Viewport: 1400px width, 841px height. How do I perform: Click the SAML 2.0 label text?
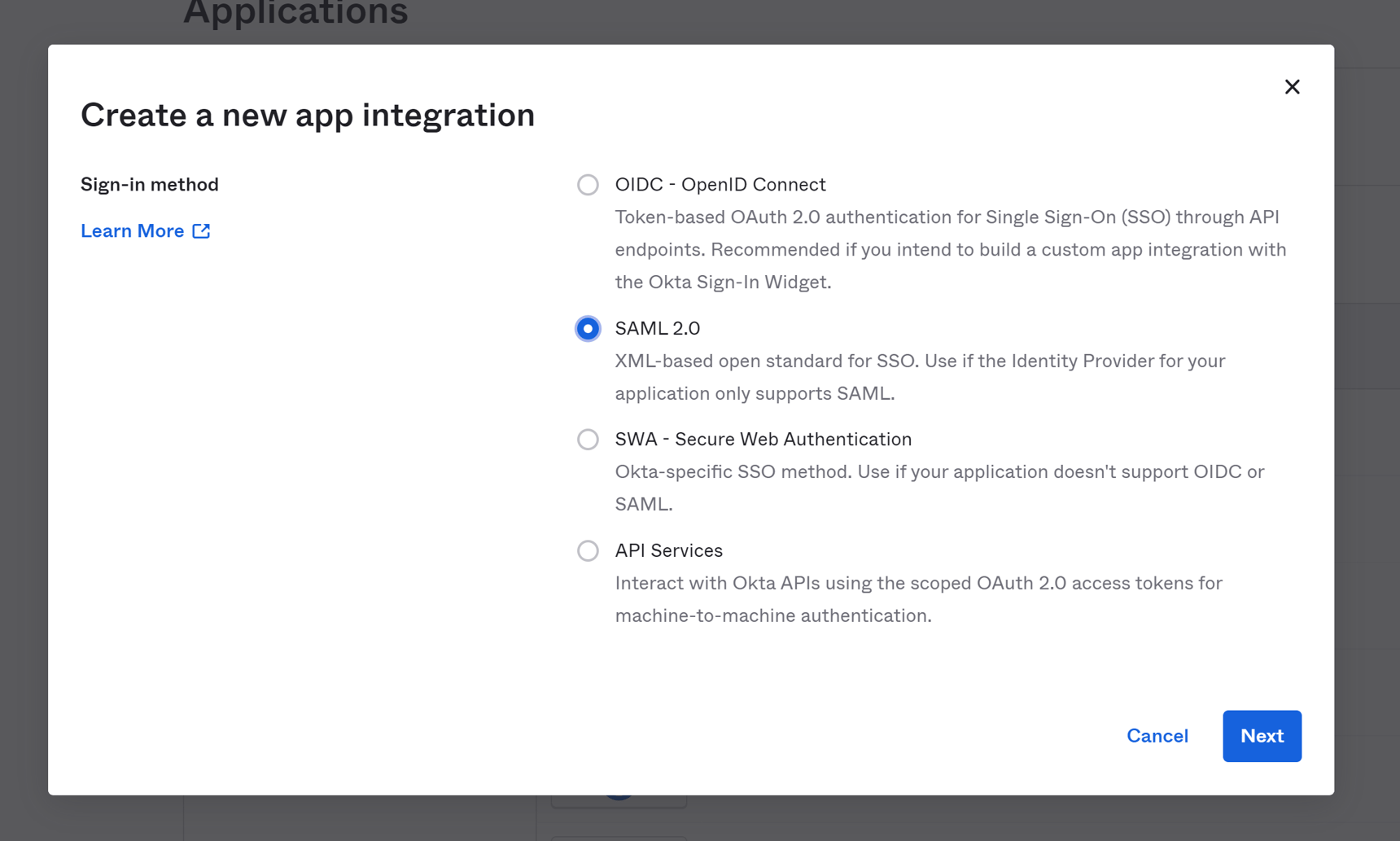click(x=657, y=328)
